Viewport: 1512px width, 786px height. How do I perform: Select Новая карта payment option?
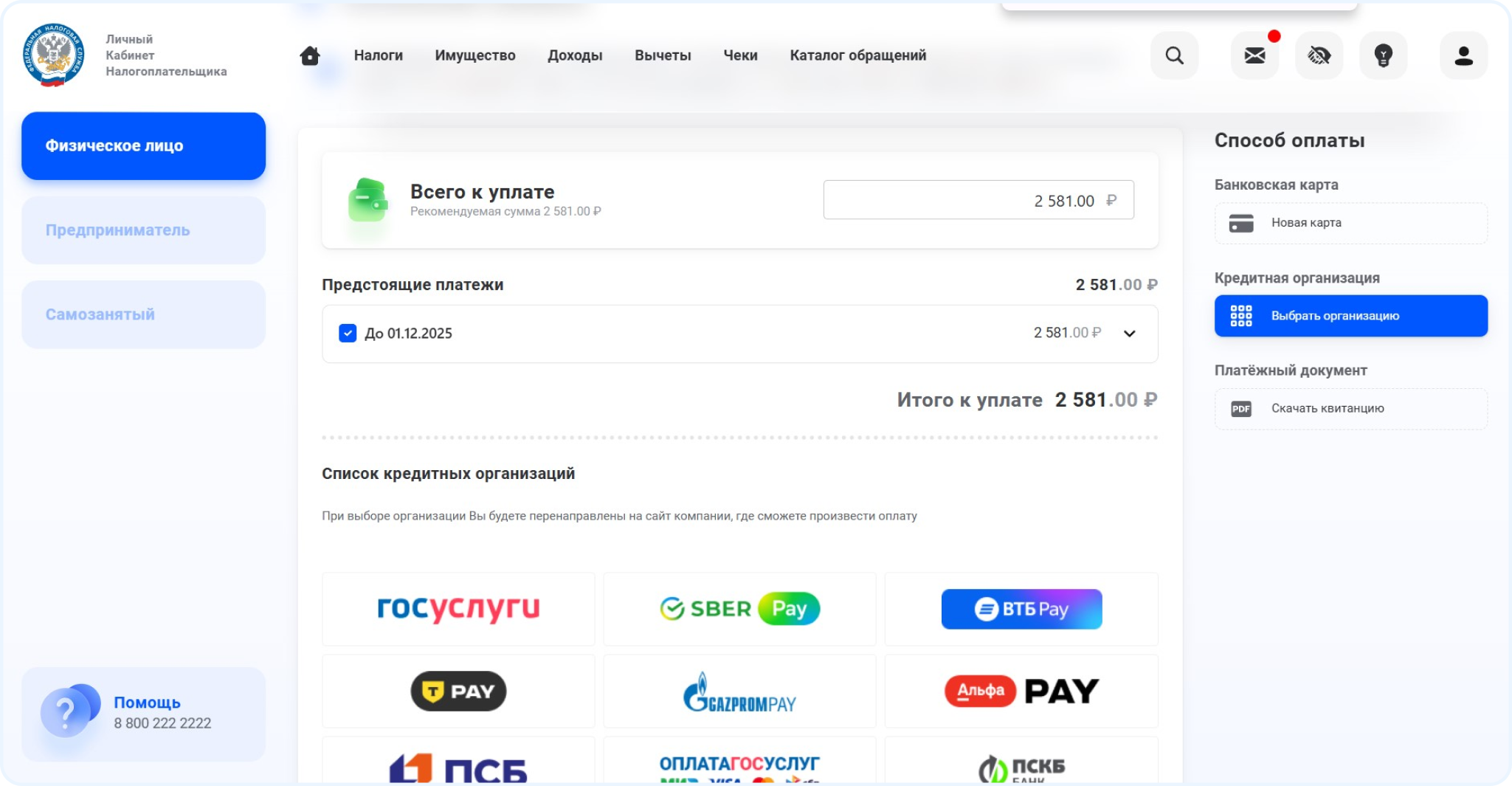(1350, 223)
